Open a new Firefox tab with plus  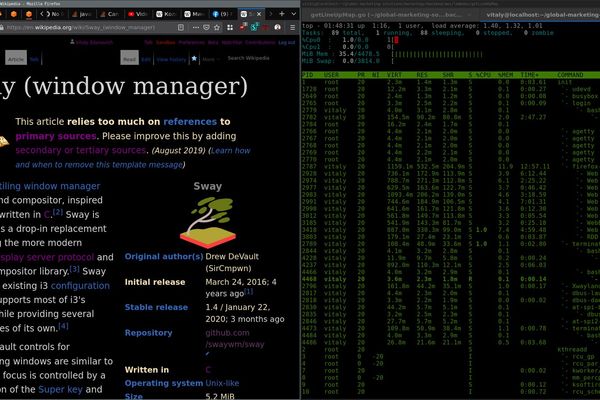click(x=282, y=14)
